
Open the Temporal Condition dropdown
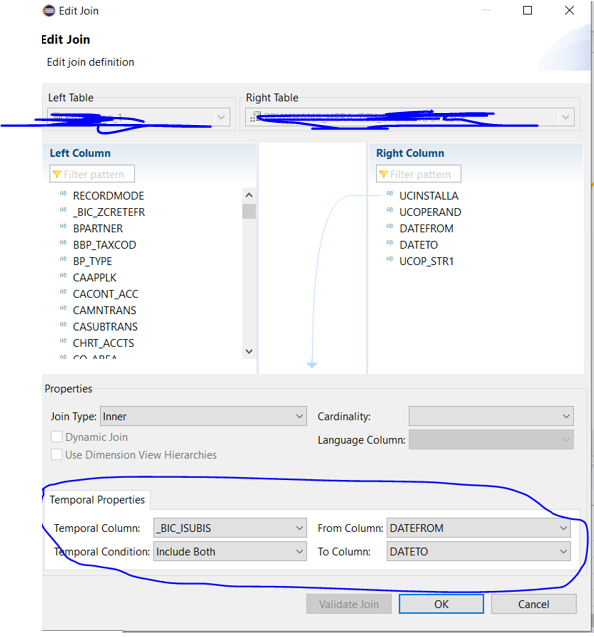click(230, 551)
